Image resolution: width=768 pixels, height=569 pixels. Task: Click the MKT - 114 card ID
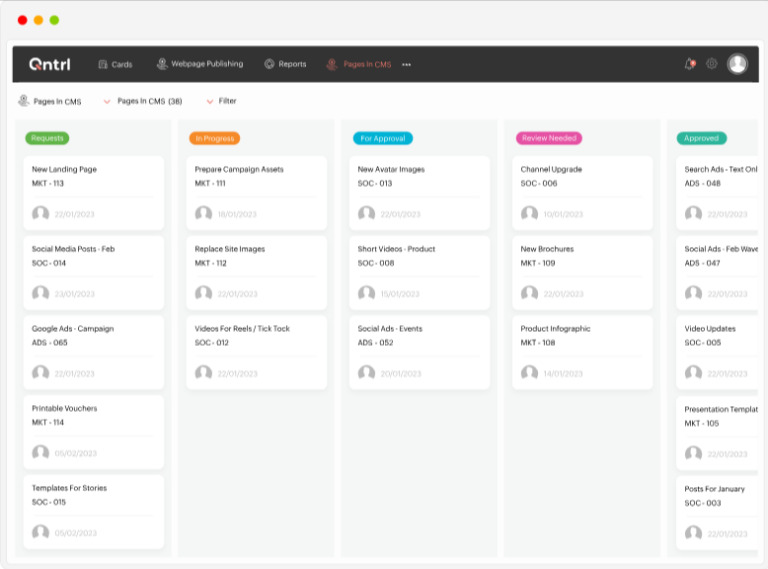[x=48, y=422]
